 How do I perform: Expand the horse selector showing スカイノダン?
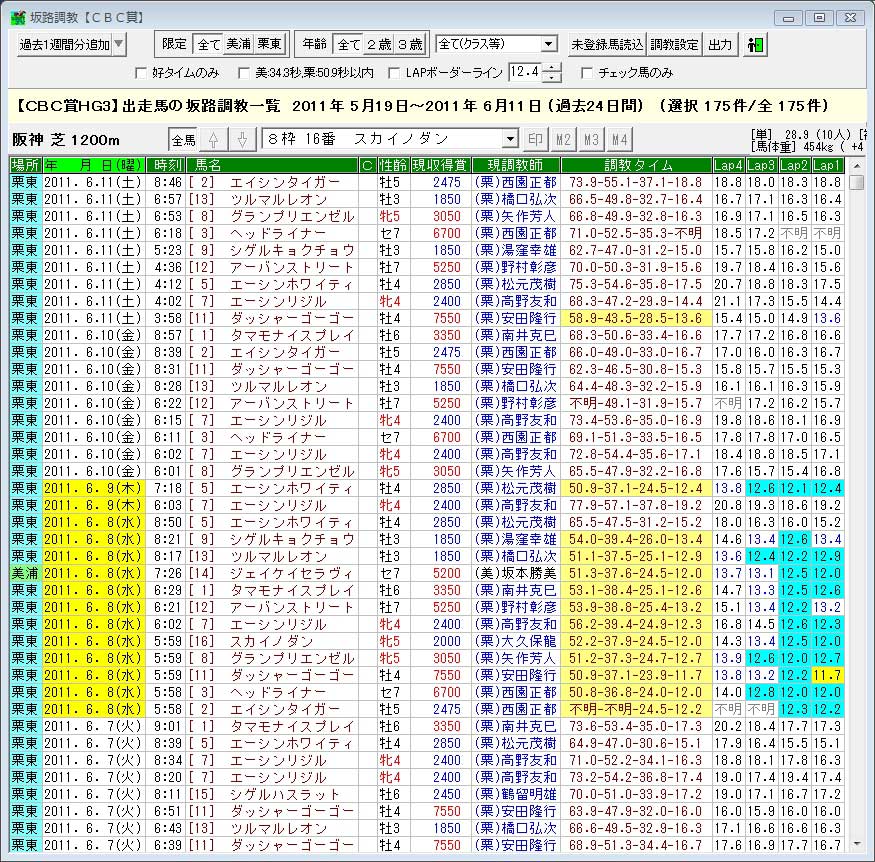511,139
